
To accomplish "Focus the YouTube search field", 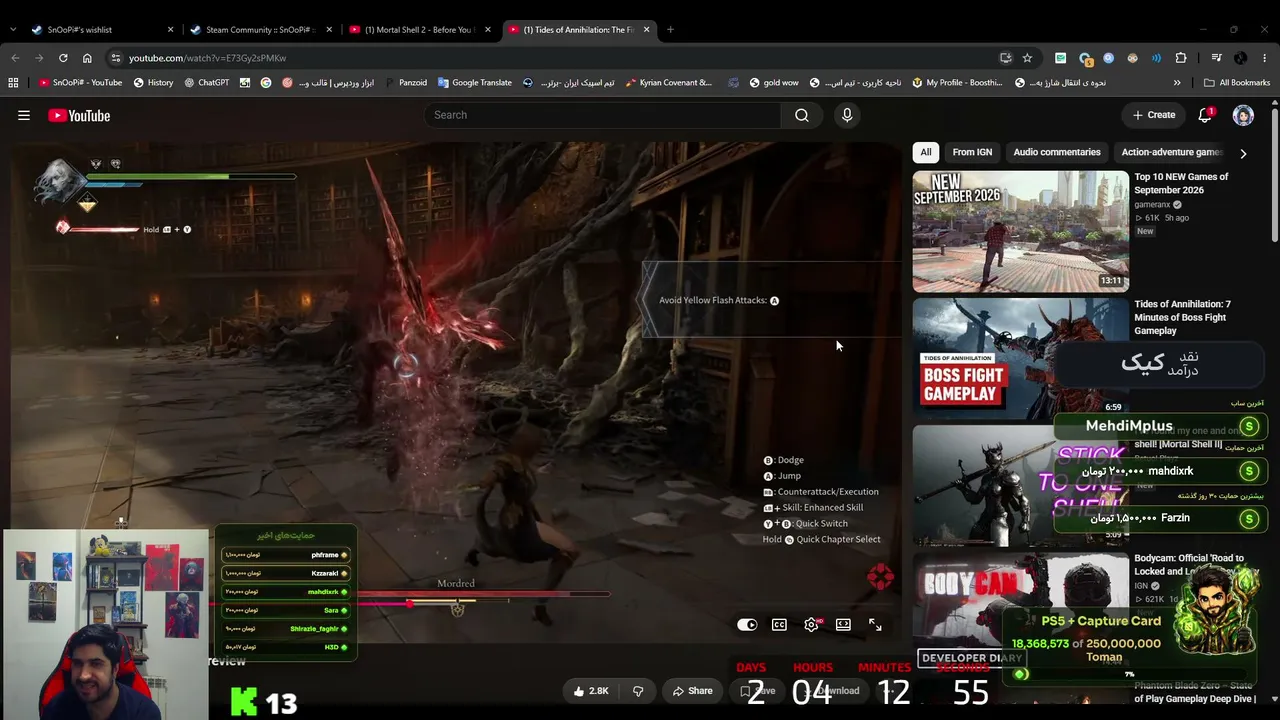I will [603, 115].
